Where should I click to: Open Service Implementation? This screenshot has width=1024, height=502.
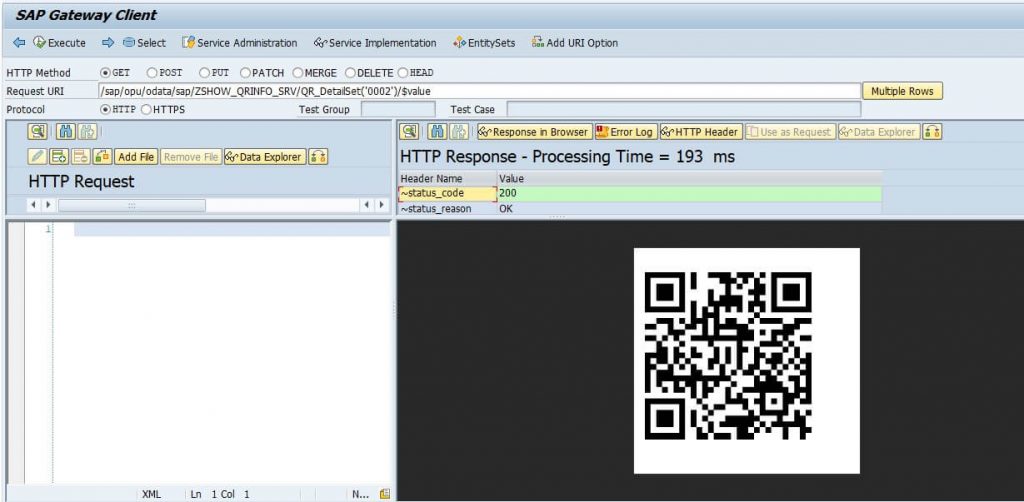point(375,43)
